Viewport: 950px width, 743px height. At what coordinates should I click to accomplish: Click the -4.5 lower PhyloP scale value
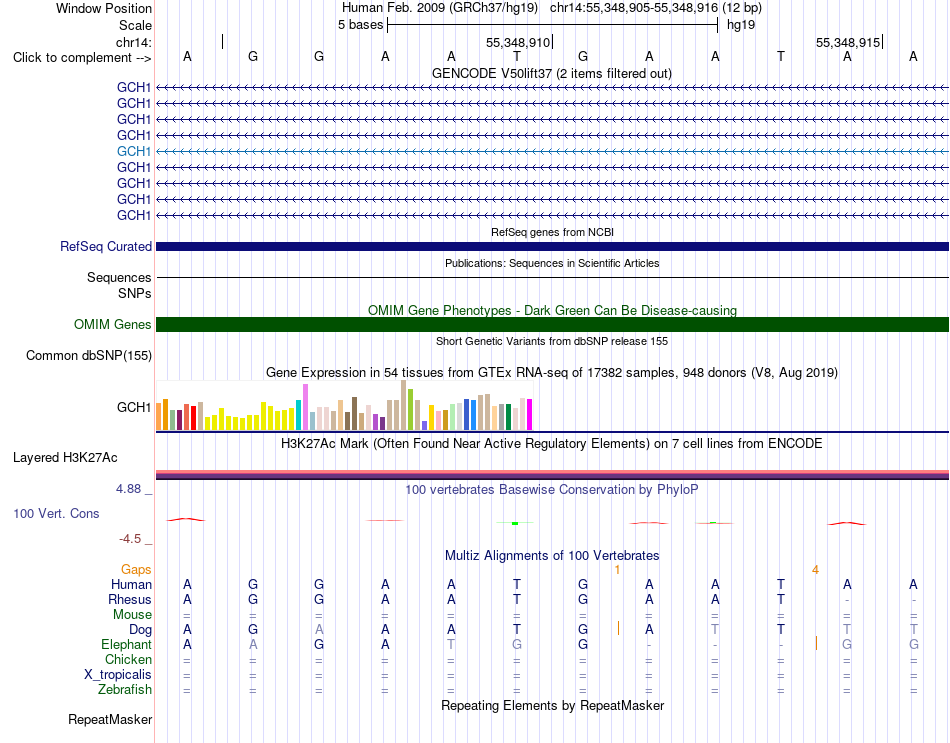[x=130, y=539]
